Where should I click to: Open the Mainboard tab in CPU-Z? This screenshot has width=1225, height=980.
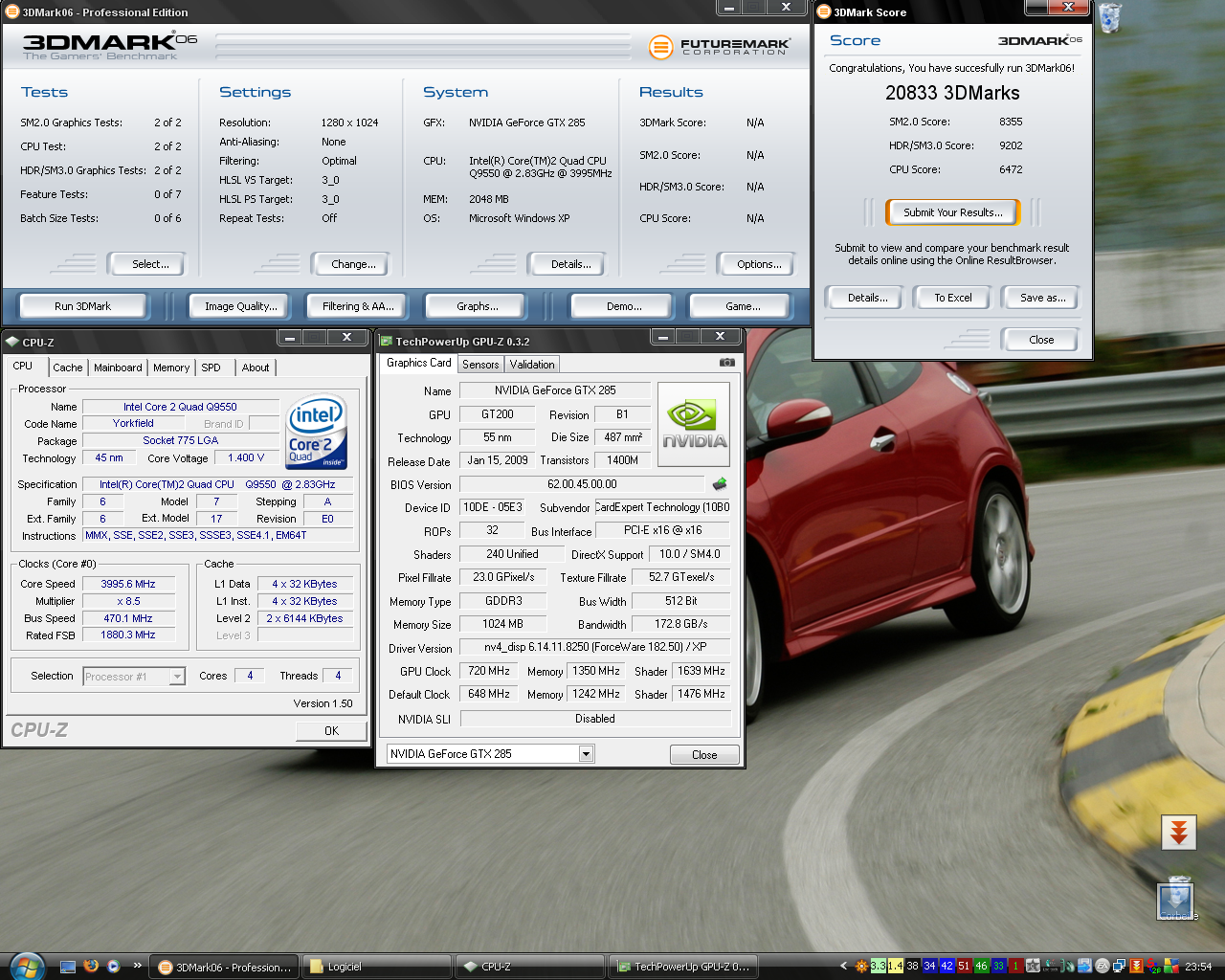(x=118, y=367)
